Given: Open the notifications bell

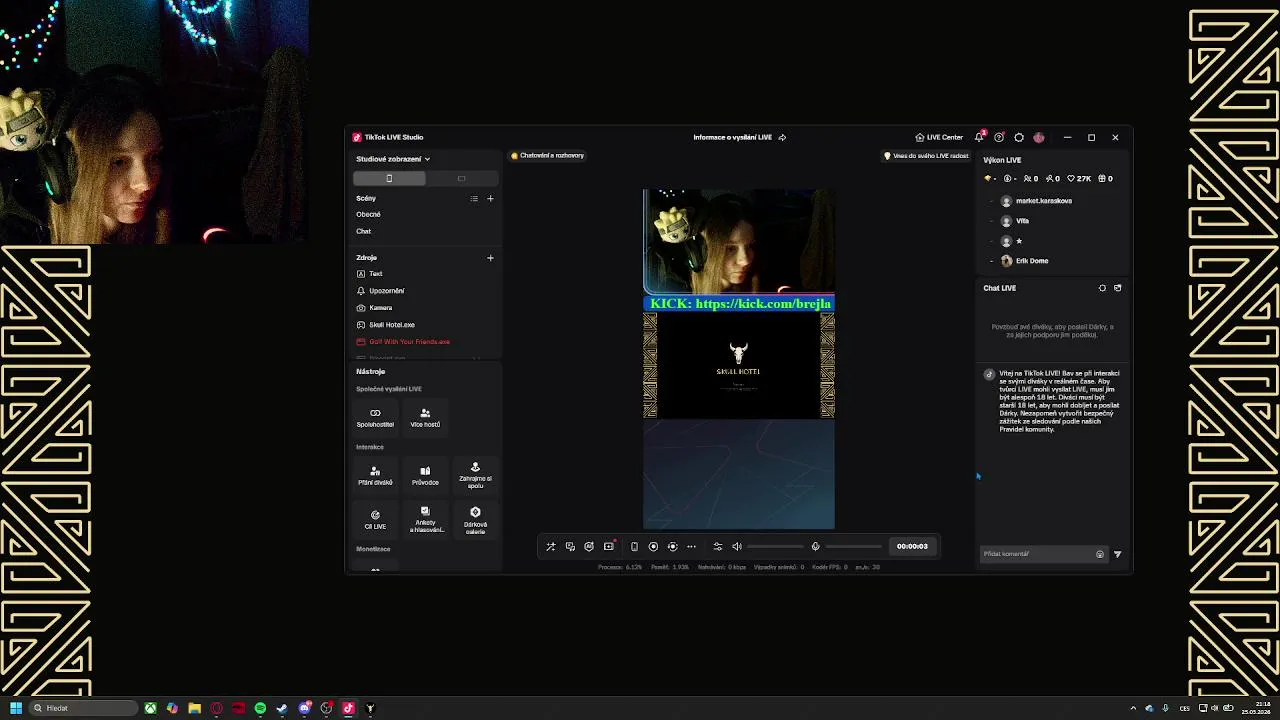Looking at the screenshot, I should click(x=979, y=137).
